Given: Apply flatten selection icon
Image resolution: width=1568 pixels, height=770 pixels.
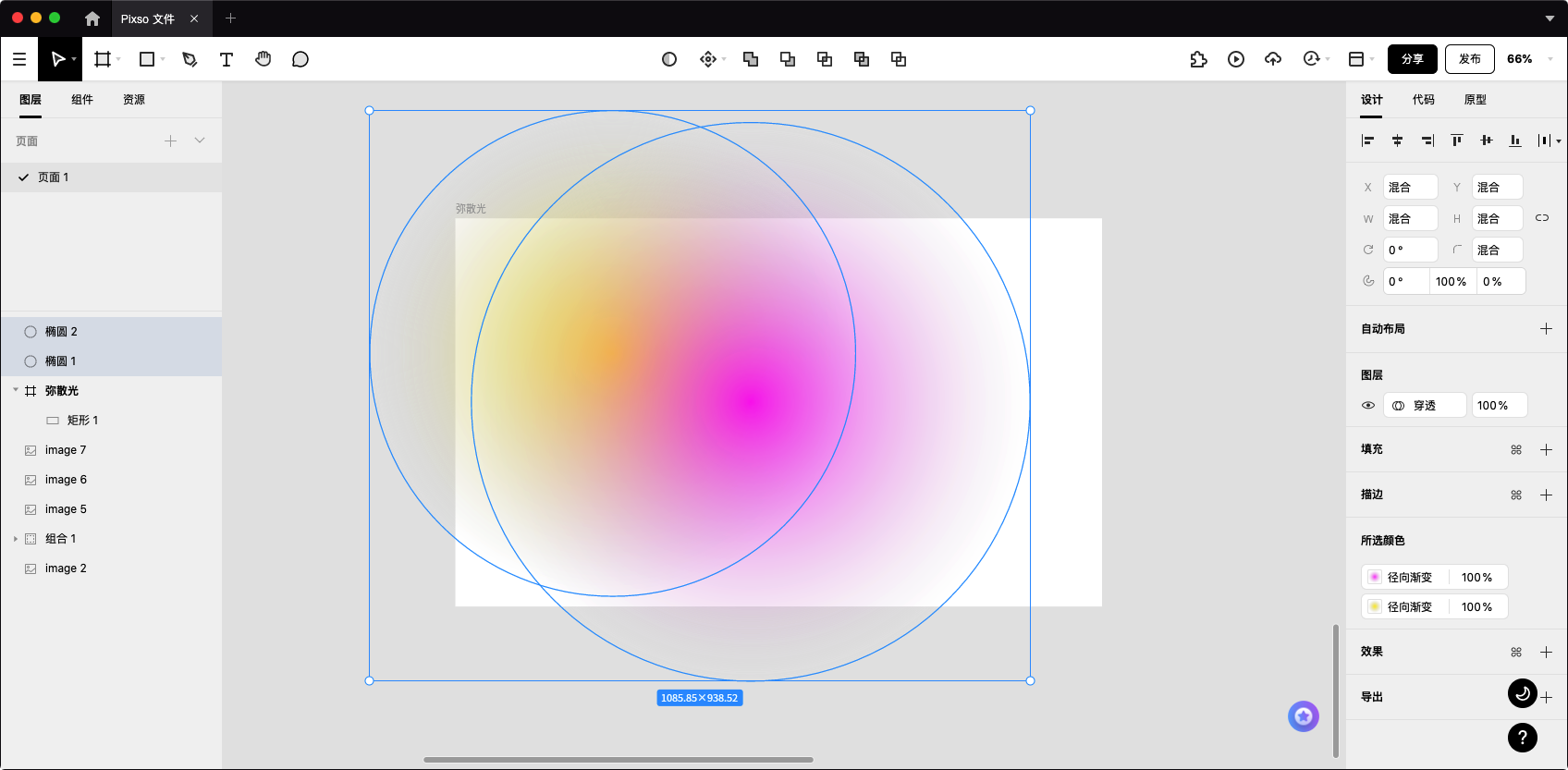Looking at the screenshot, I should (x=899, y=59).
